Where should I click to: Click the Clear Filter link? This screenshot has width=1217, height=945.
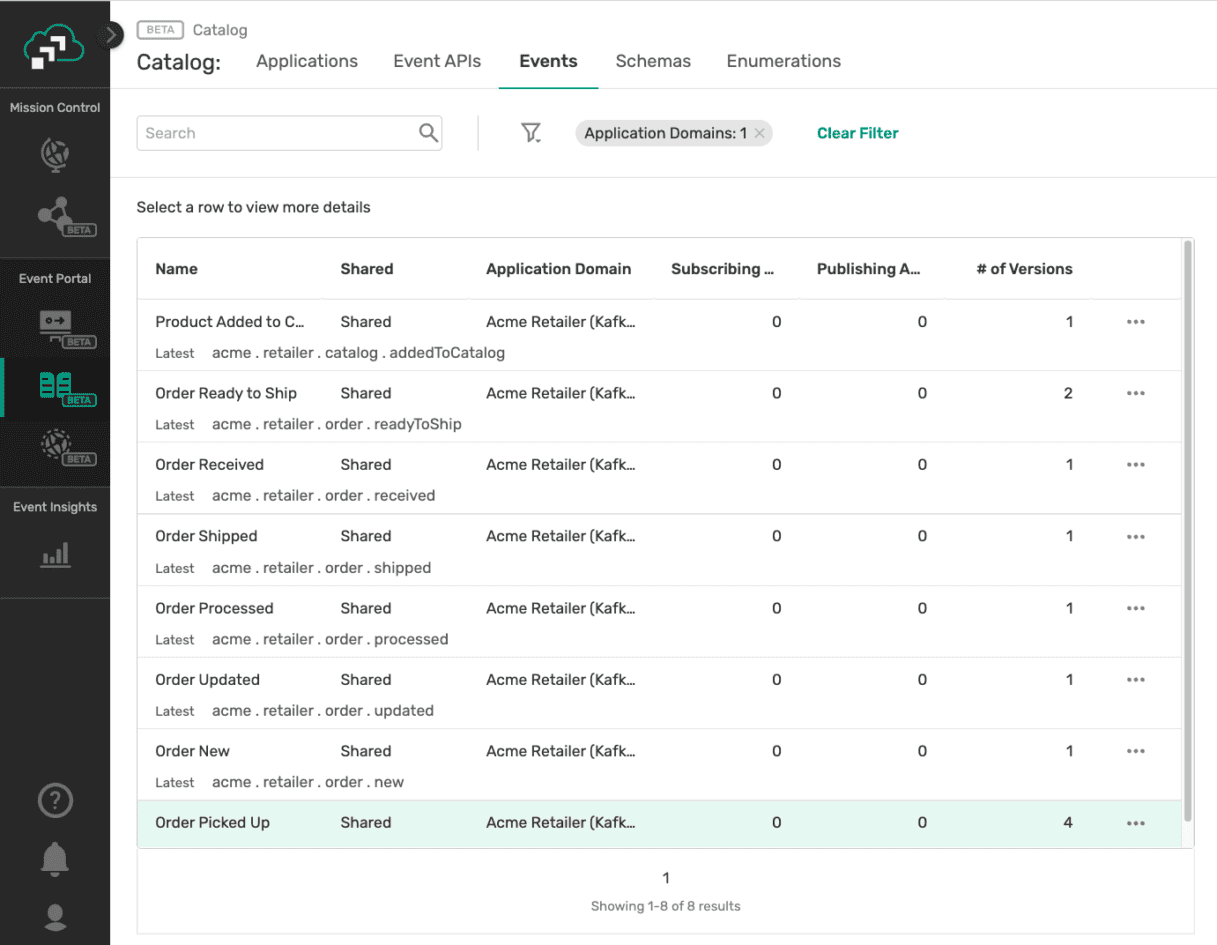pos(857,132)
